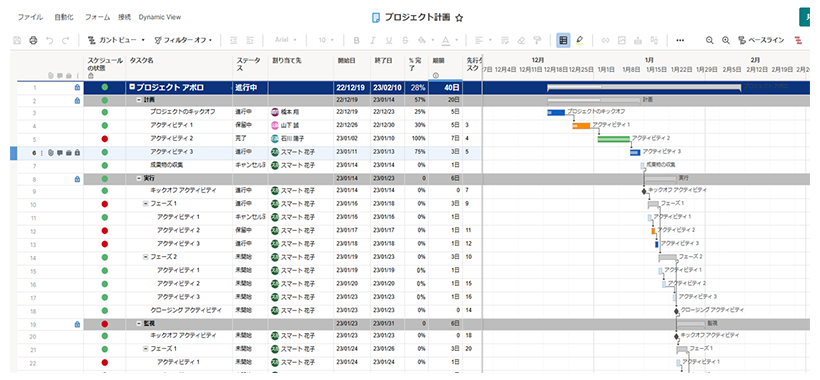
Task: Click the red status ball on row 5
Action: 105,139
